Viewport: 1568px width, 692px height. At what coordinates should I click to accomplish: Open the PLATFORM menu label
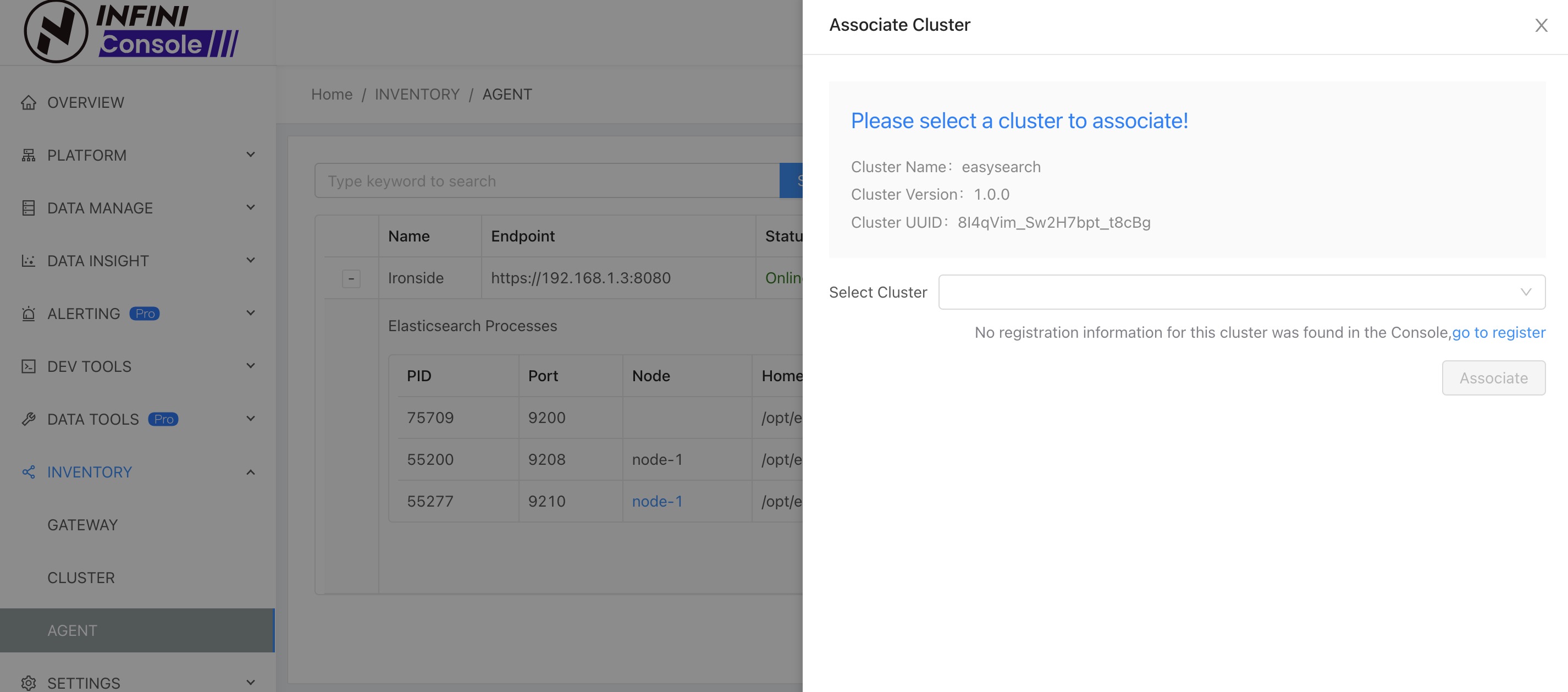[87, 155]
